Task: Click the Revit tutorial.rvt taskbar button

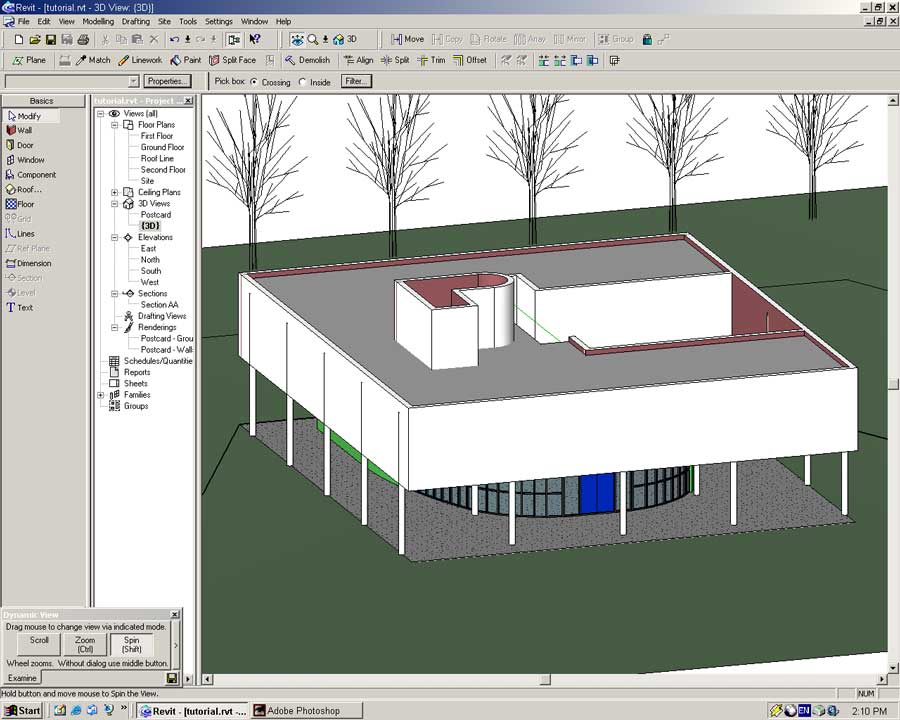Action: (193, 710)
